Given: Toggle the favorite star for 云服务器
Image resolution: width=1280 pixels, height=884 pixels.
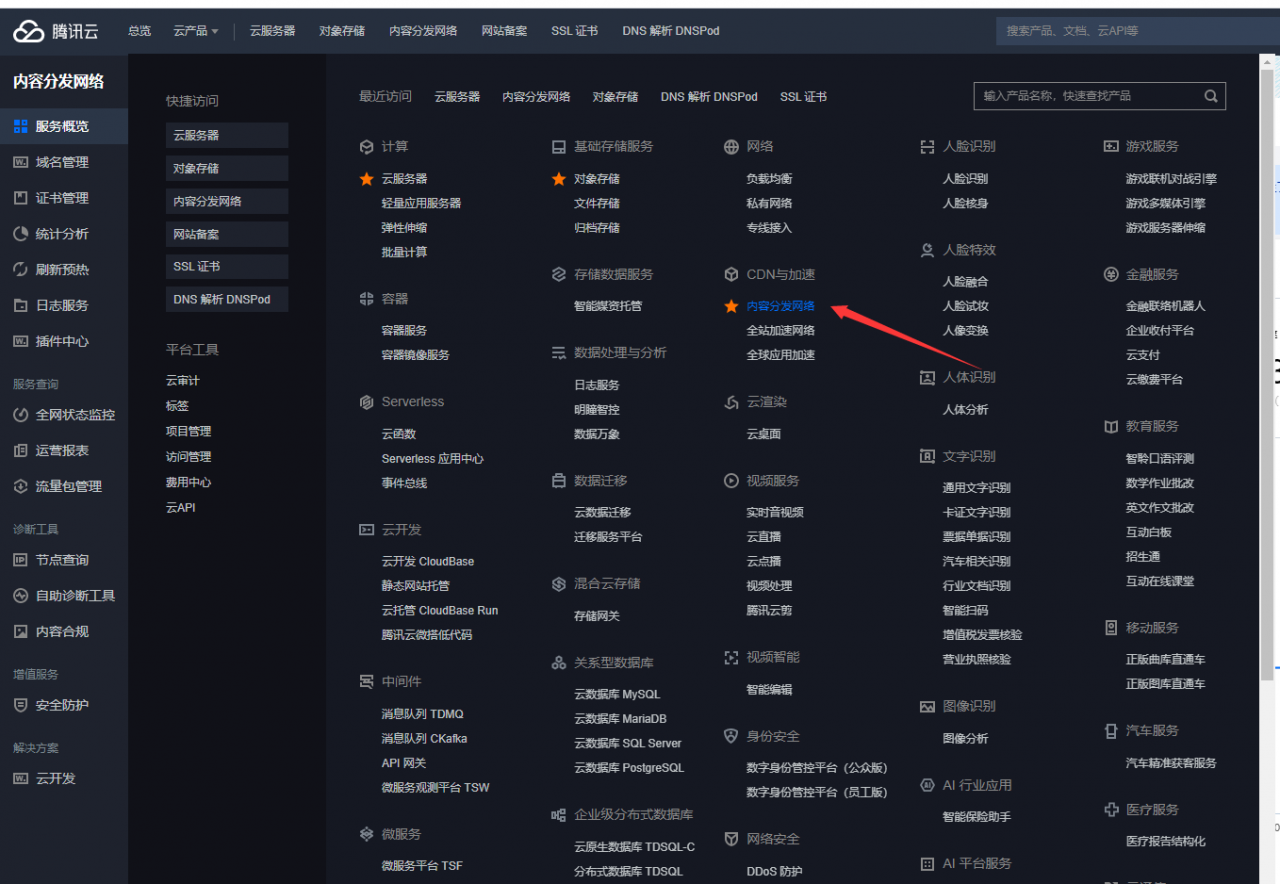Looking at the screenshot, I should [367, 180].
